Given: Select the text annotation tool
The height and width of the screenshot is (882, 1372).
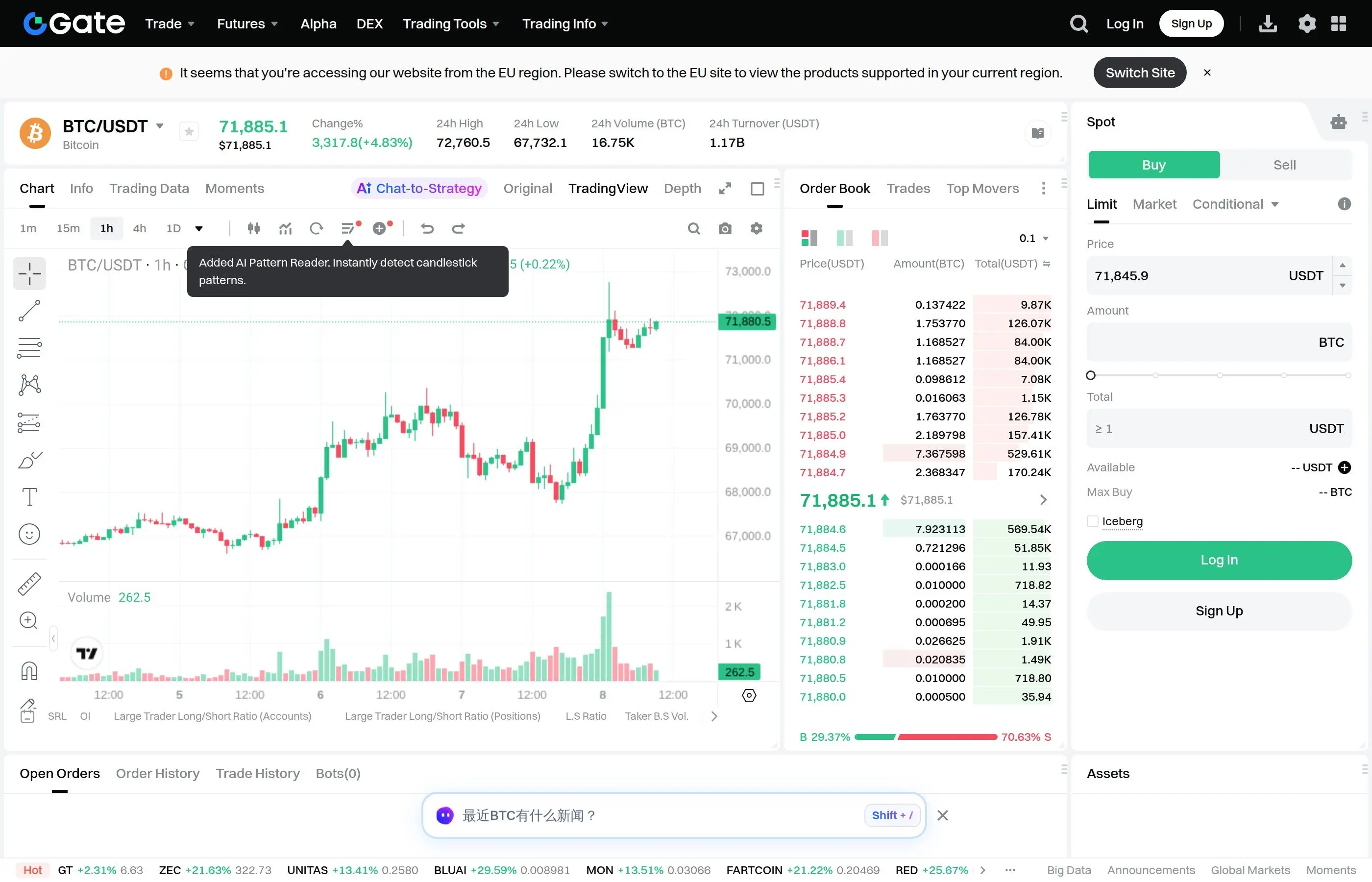Looking at the screenshot, I should (29, 496).
